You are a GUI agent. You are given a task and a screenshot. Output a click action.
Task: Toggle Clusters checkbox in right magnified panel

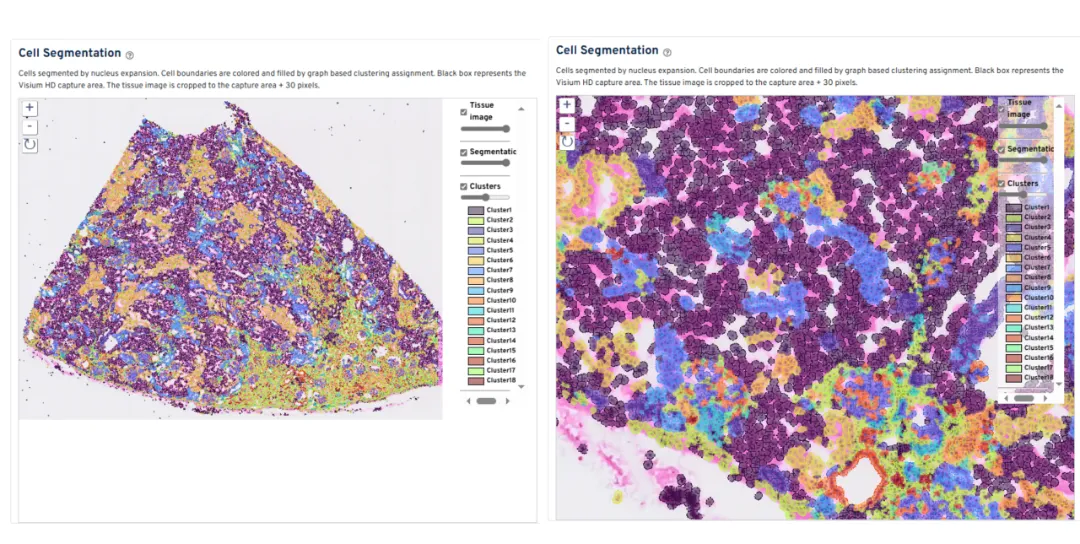tap(1001, 184)
